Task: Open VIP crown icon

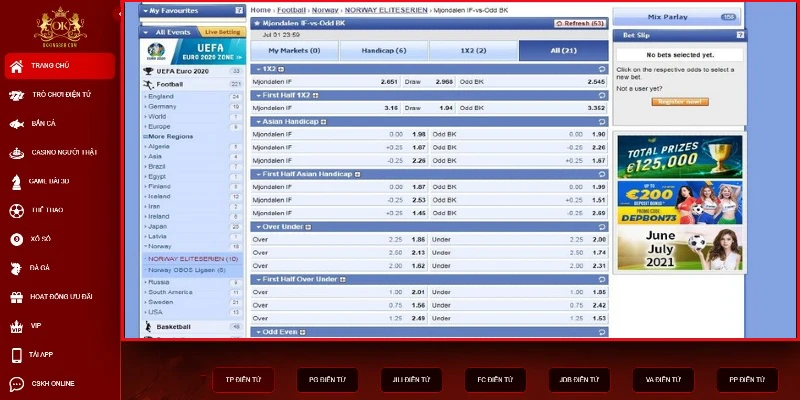Action: tap(17, 326)
